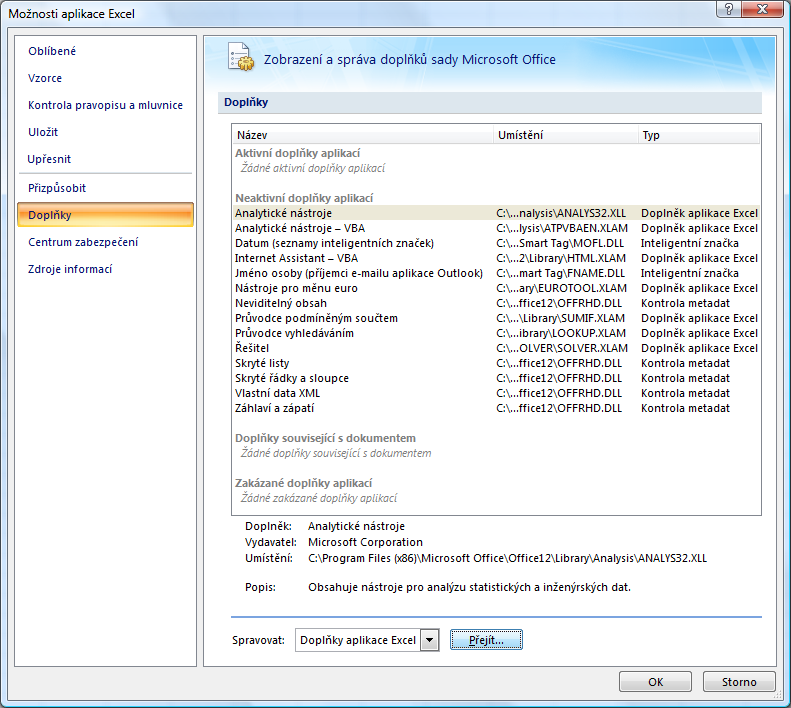Click the SOLVER.XLAM location cell

pos(562,348)
